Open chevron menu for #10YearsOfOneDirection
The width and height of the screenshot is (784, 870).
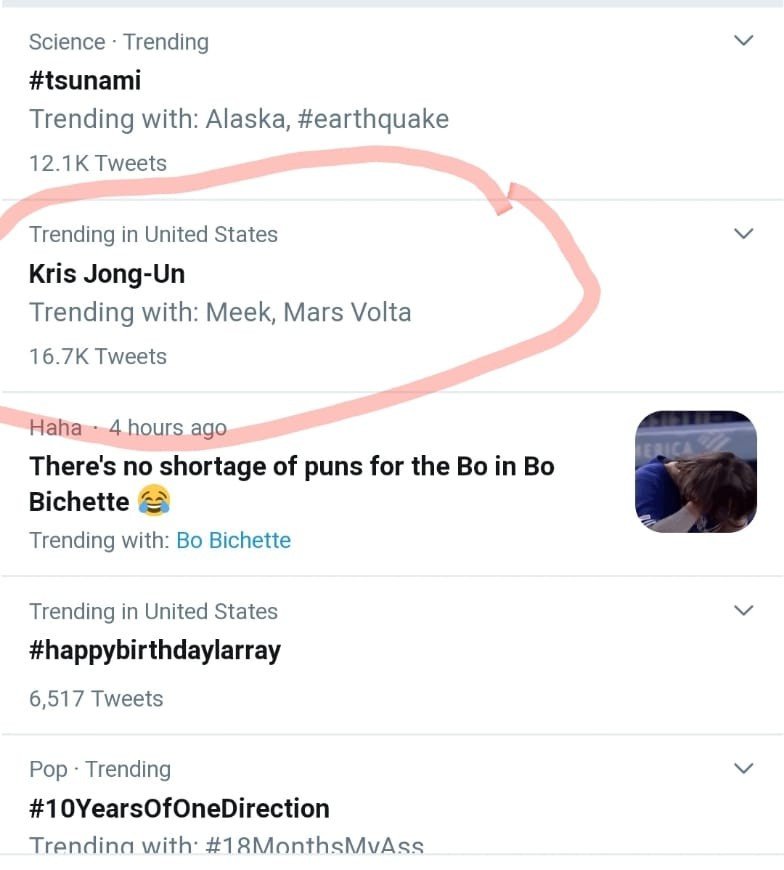click(743, 768)
